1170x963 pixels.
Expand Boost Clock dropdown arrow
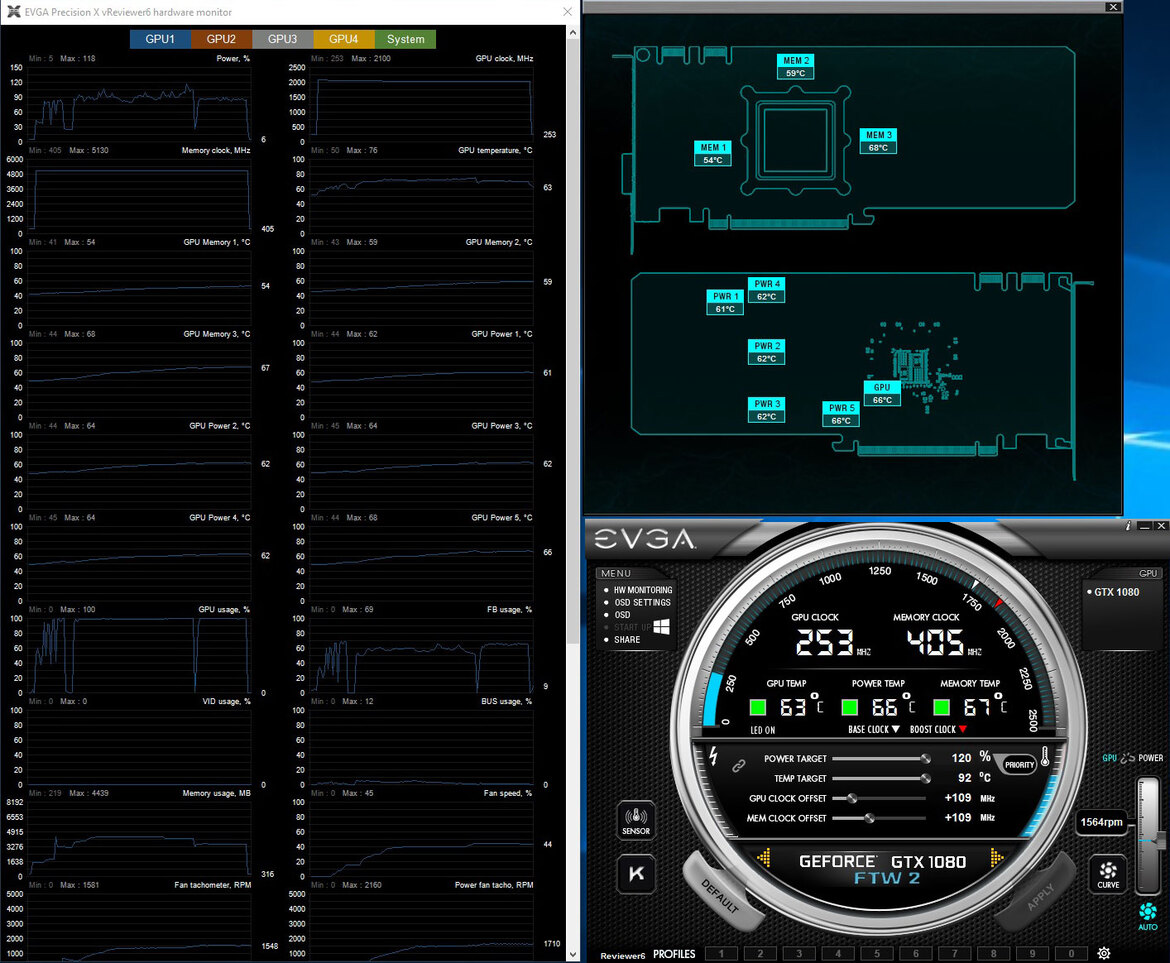coord(963,729)
